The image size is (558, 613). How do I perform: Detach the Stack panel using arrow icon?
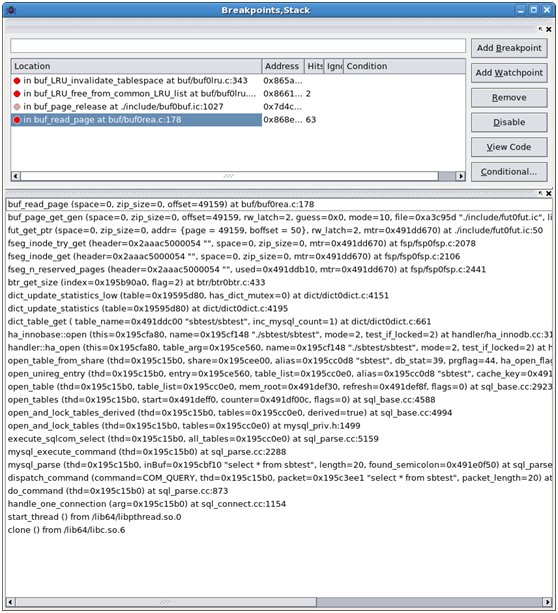tap(540, 194)
